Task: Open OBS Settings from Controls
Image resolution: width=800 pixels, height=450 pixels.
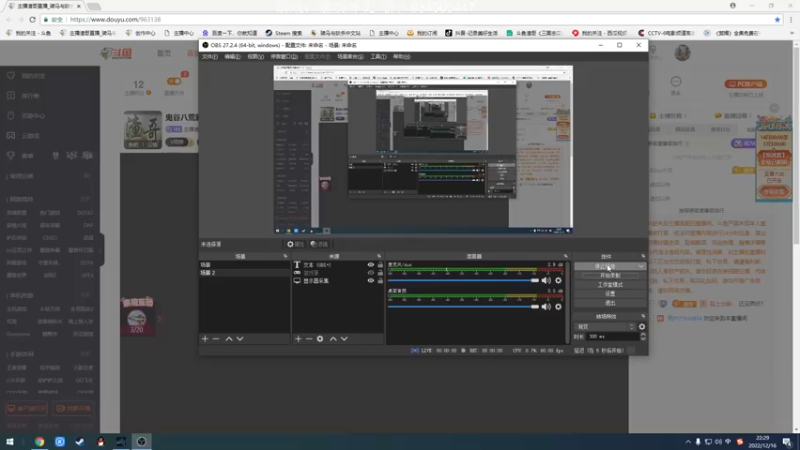Action: tap(610, 294)
